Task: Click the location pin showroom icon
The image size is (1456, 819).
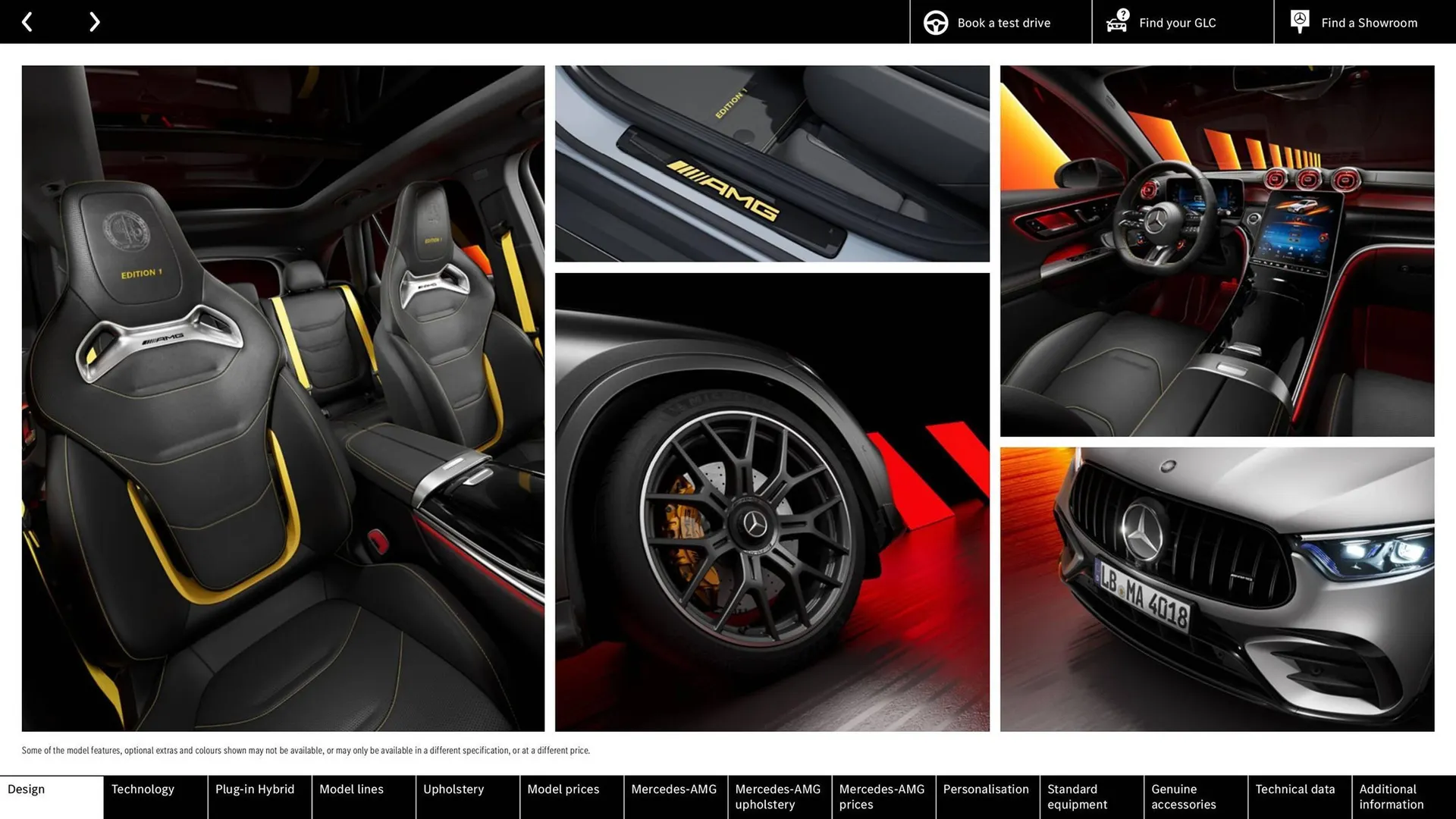Action: click(x=1299, y=20)
